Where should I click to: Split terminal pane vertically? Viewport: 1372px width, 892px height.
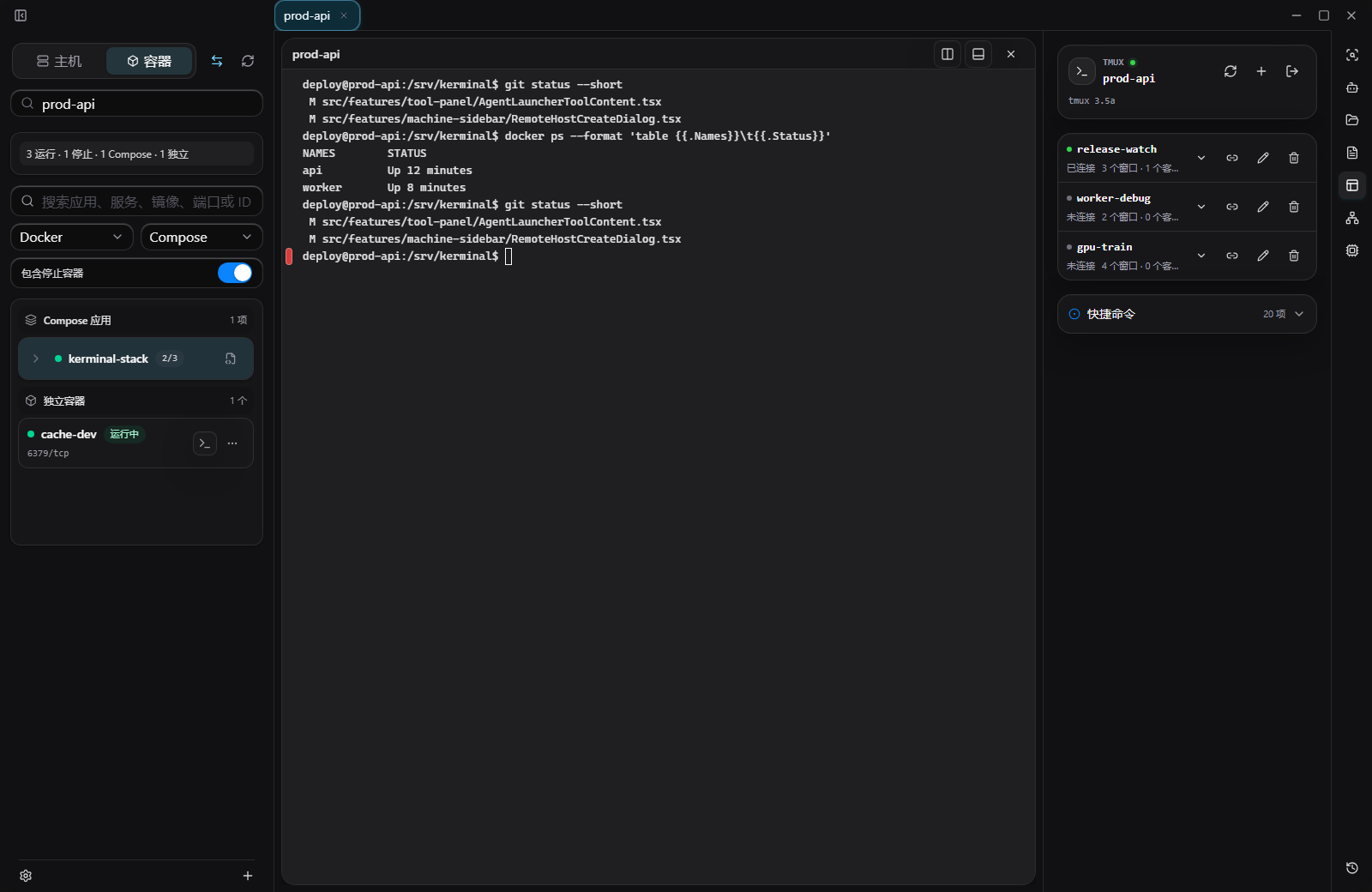click(x=948, y=54)
